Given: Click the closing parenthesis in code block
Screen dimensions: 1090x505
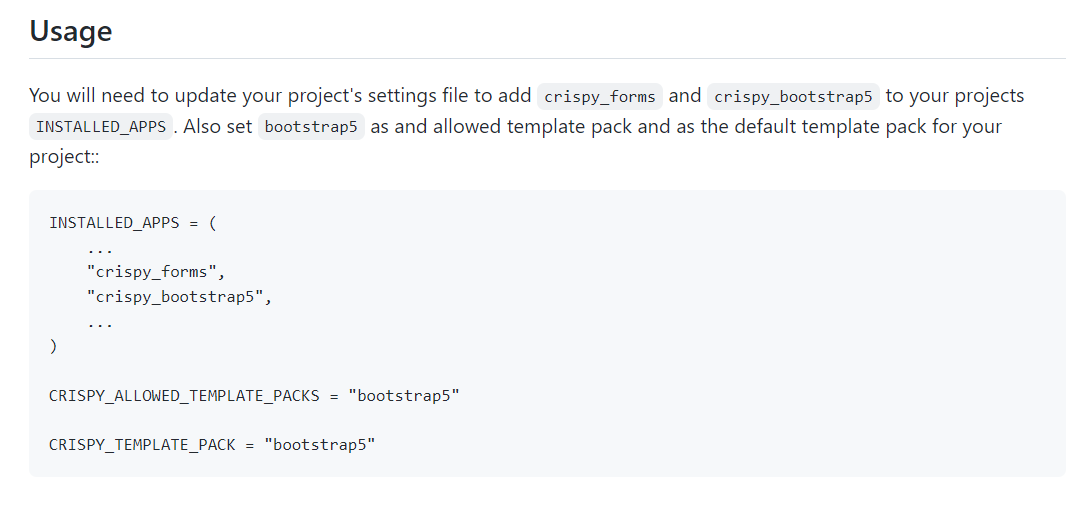Looking at the screenshot, I should coord(53,346).
